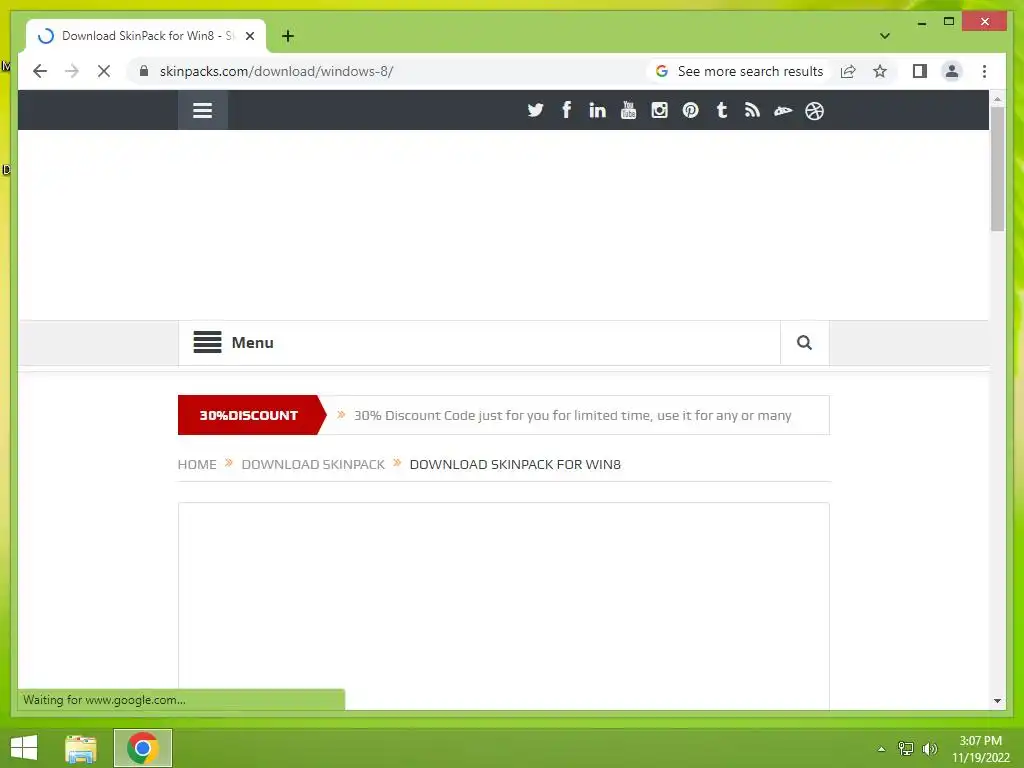Go to DOWNLOAD SKINPACK breadcrumb link
This screenshot has height=768, width=1024.
313,464
